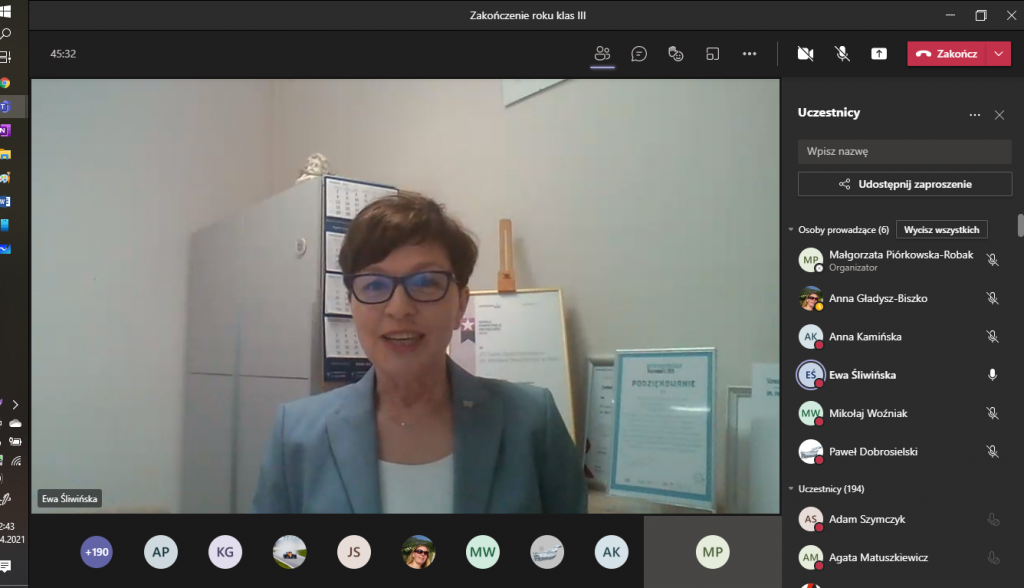1024x588 pixels.
Task: Click the muted mic beside Anna Kamińska
Action: [x=992, y=337]
